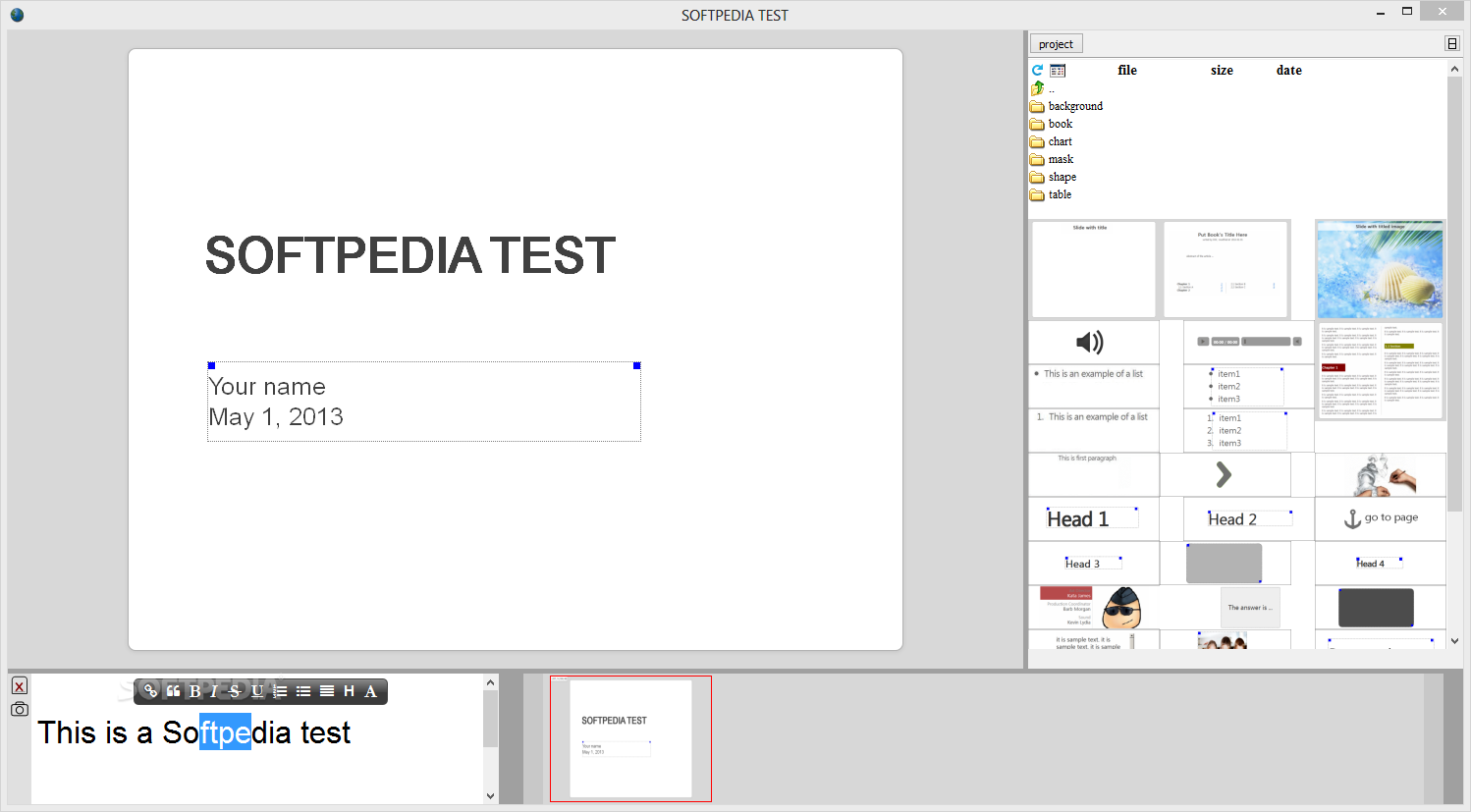Click in the text editor area
This screenshot has height=812, width=1471.
pyautogui.click(x=257, y=738)
